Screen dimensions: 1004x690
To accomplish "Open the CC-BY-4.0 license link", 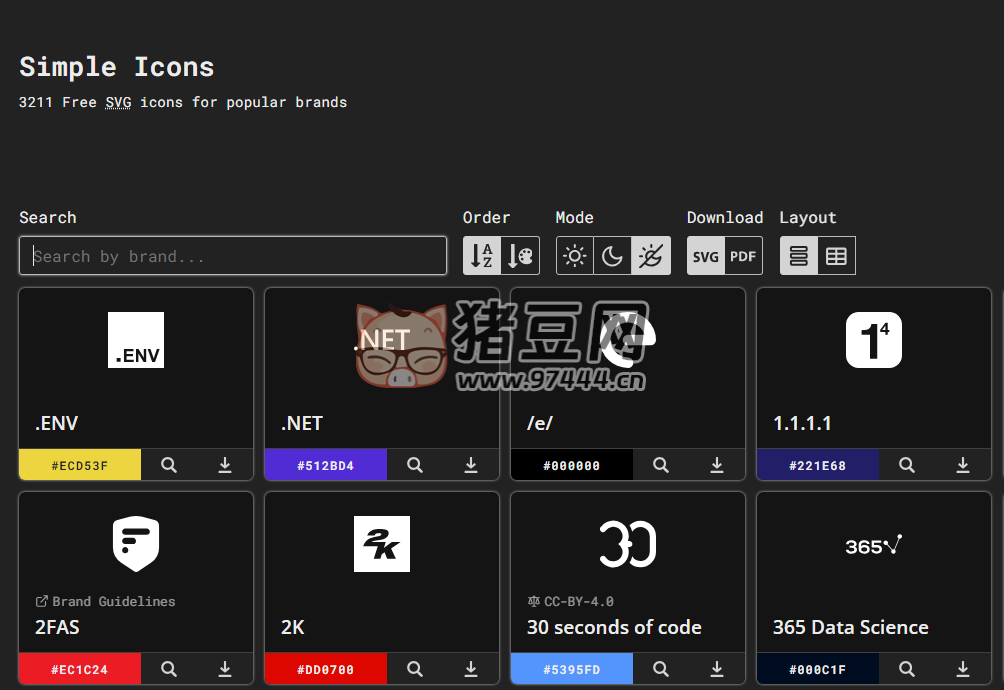I will 573,600.
